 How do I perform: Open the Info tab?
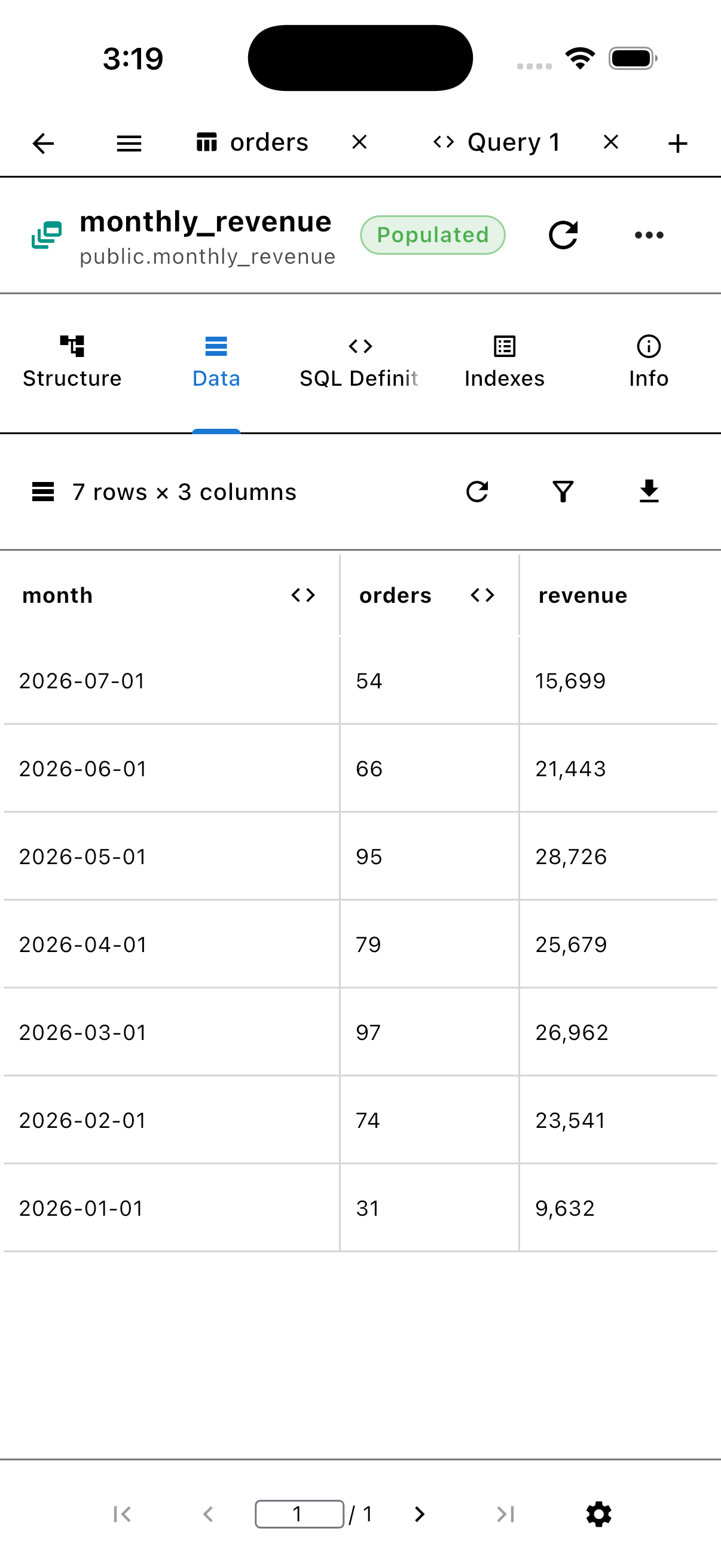tap(649, 363)
